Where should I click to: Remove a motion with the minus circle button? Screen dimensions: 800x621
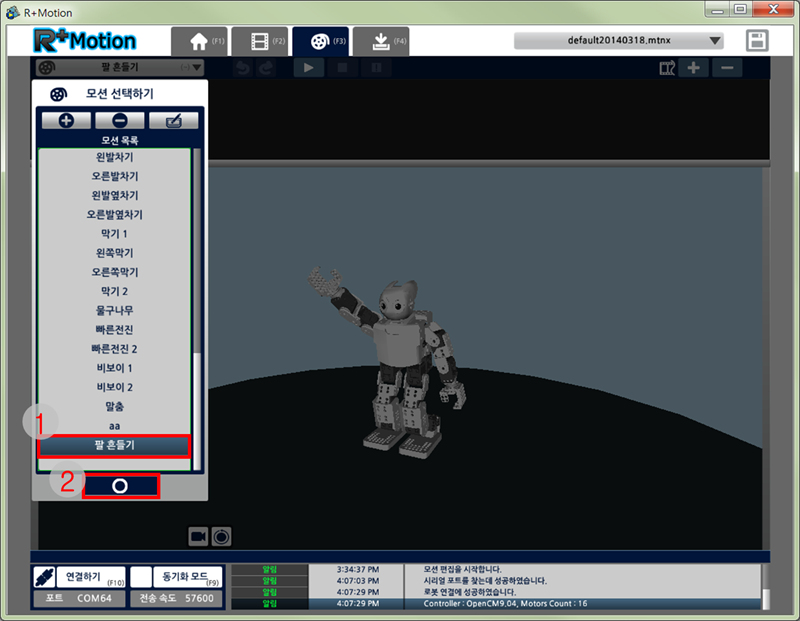coord(120,120)
